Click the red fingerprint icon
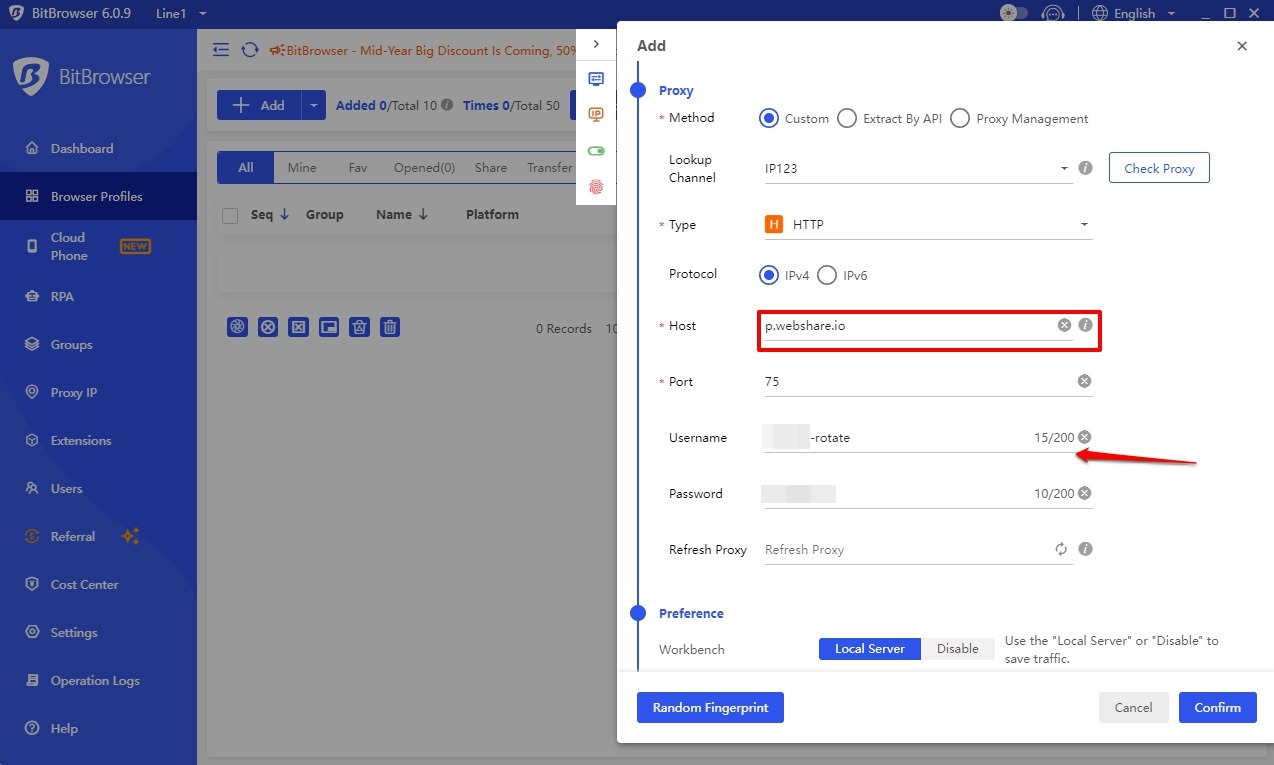 click(596, 187)
